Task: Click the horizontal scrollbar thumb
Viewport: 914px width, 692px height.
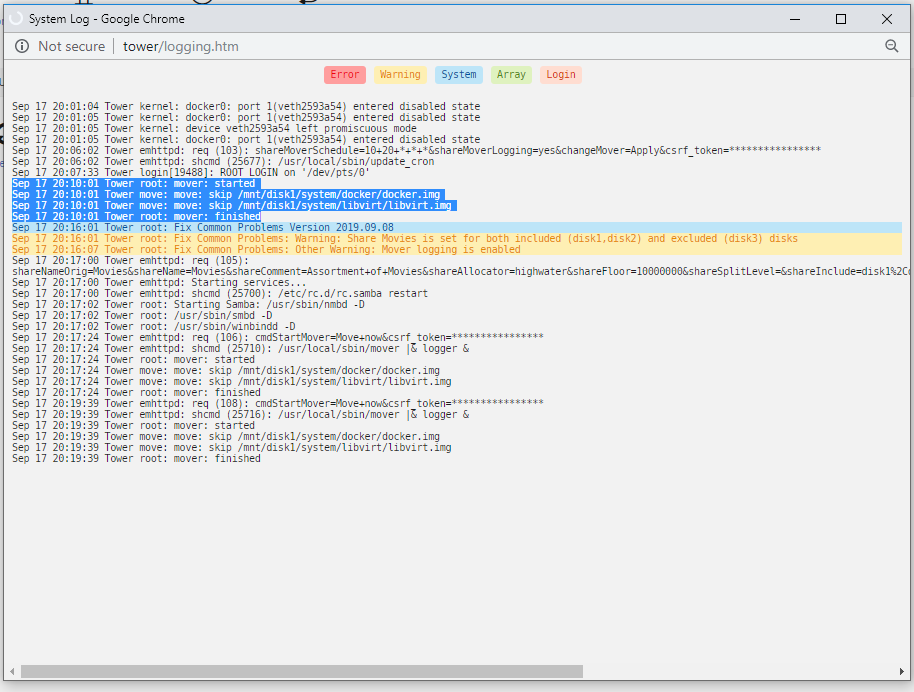Action: tap(302, 672)
